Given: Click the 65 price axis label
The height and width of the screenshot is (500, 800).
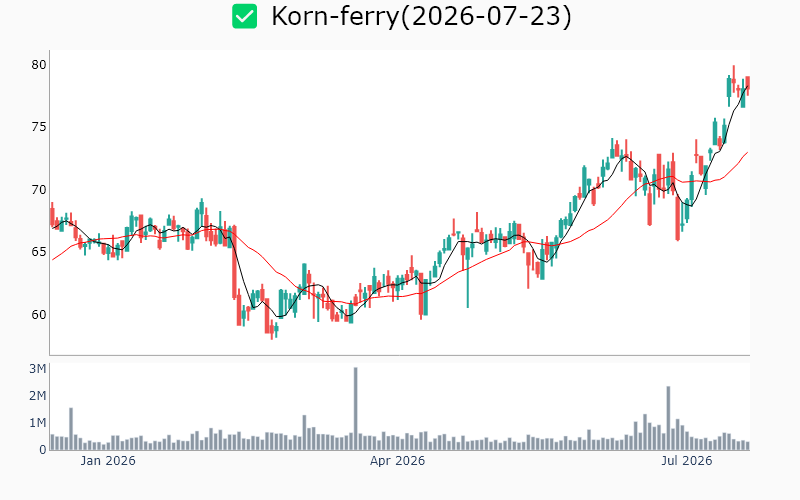Looking at the screenshot, I should coord(39,252).
